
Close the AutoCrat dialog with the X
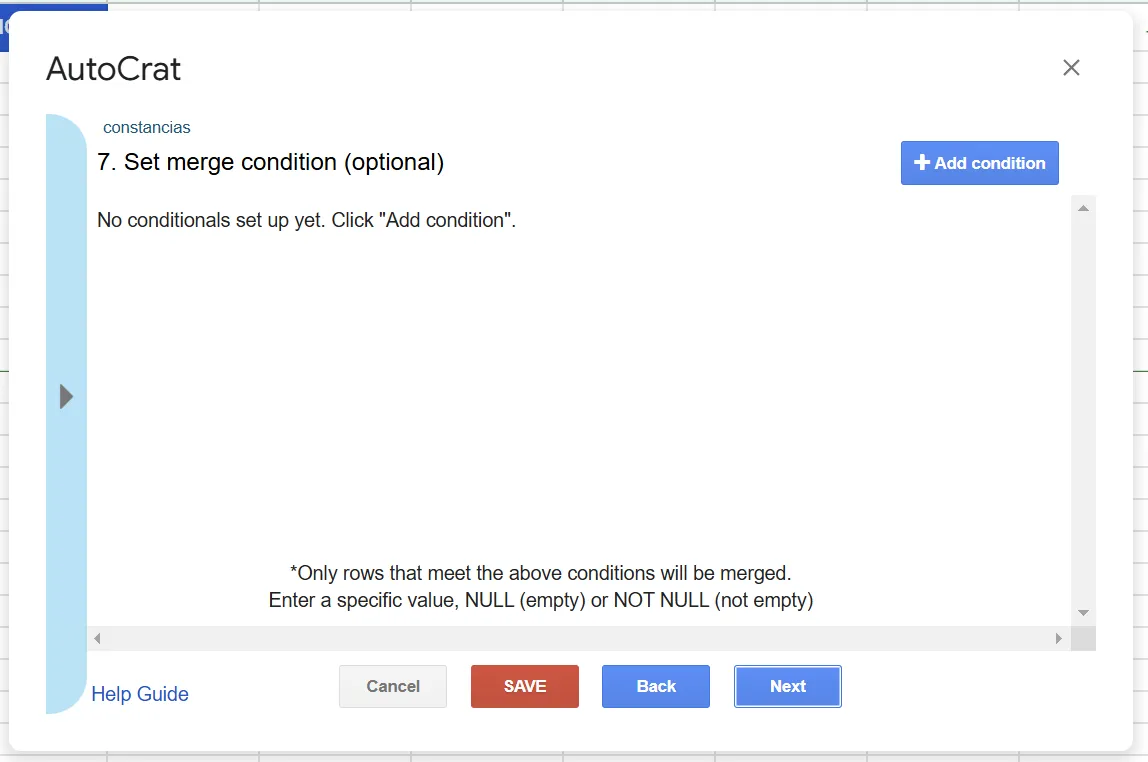click(x=1071, y=68)
